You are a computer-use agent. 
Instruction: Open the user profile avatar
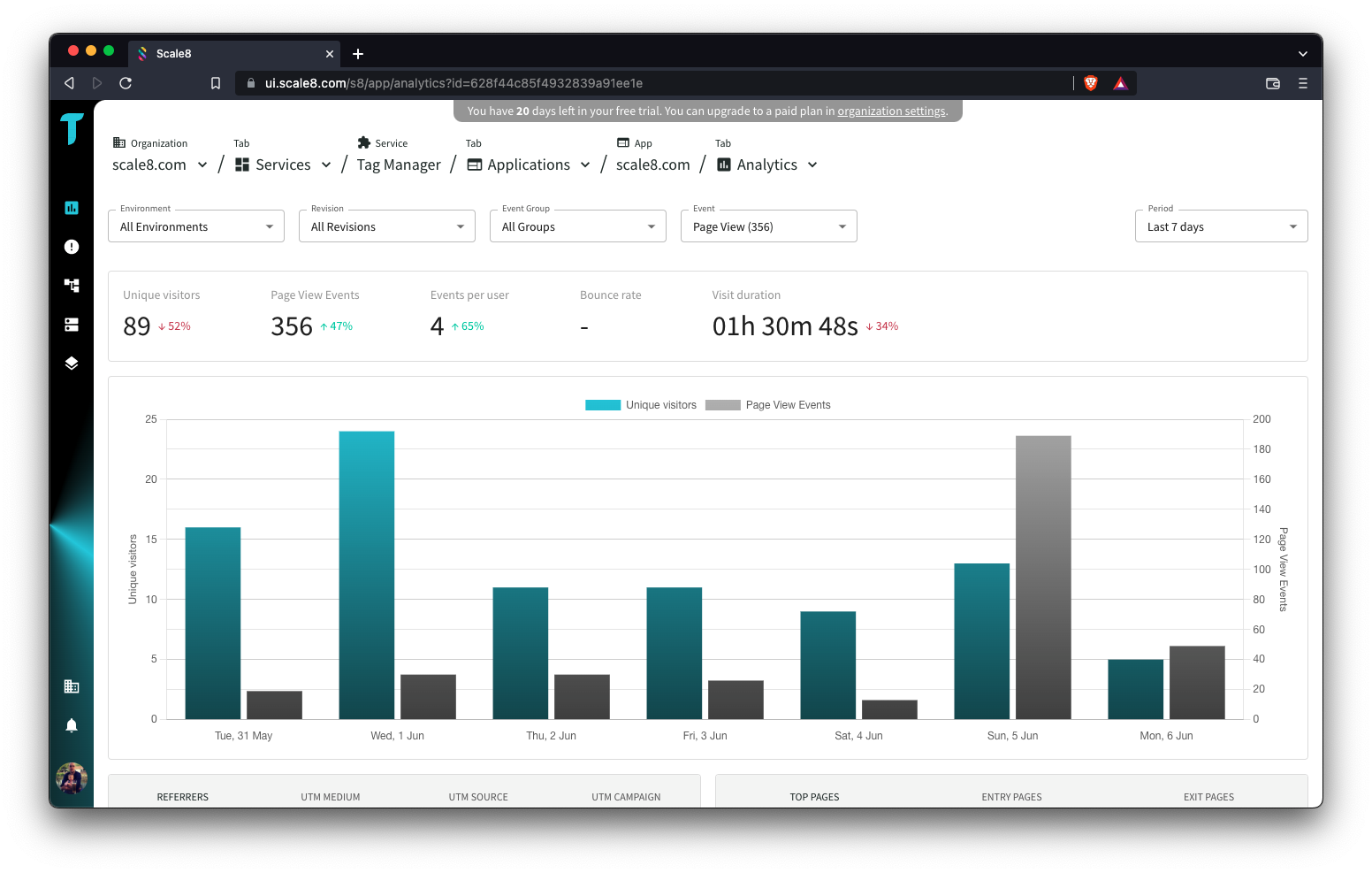click(72, 778)
